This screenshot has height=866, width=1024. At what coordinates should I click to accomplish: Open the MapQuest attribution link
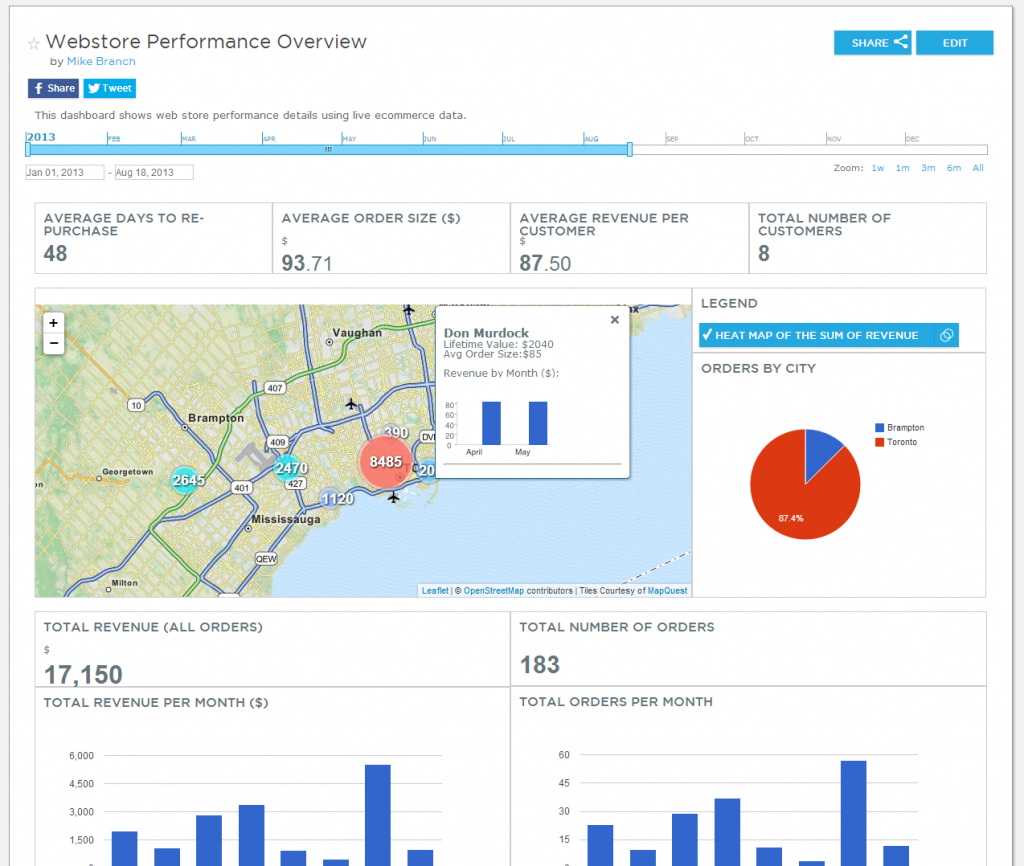coord(667,590)
